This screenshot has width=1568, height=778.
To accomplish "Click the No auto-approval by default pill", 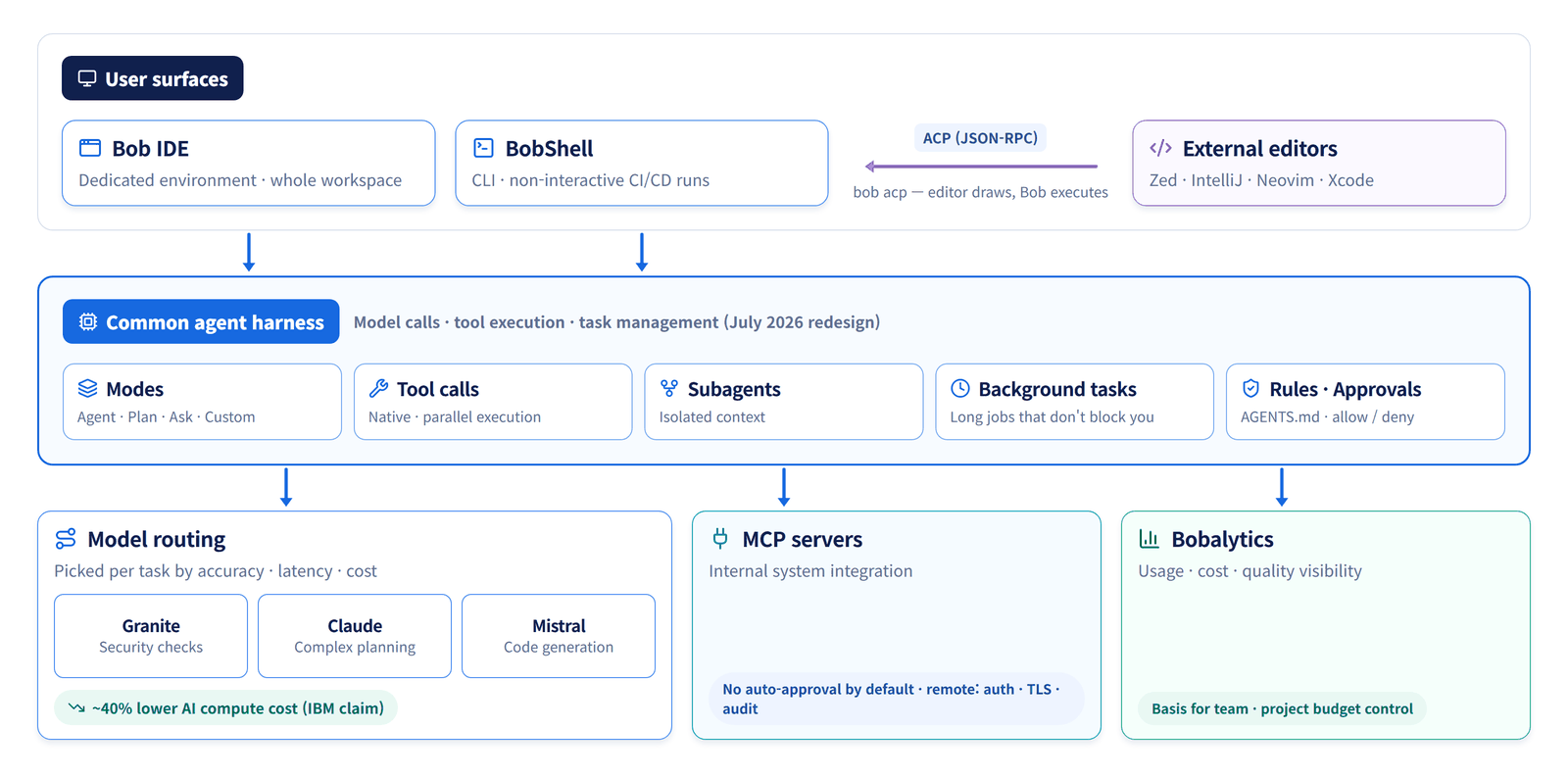I will pos(896,699).
